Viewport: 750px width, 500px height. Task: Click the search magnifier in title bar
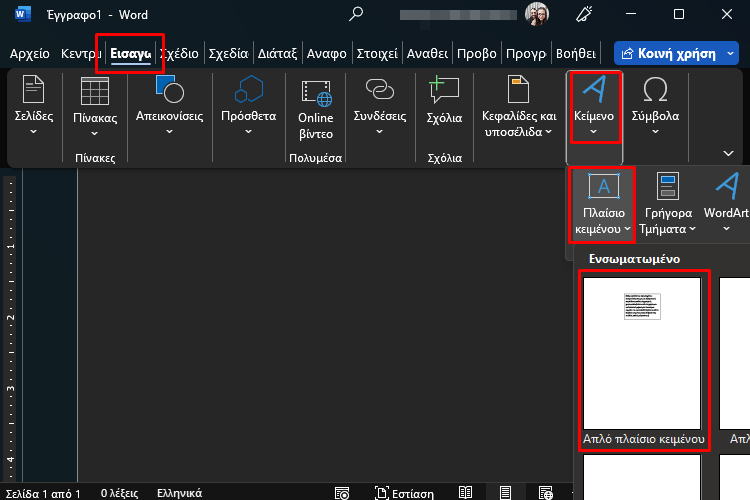point(356,14)
